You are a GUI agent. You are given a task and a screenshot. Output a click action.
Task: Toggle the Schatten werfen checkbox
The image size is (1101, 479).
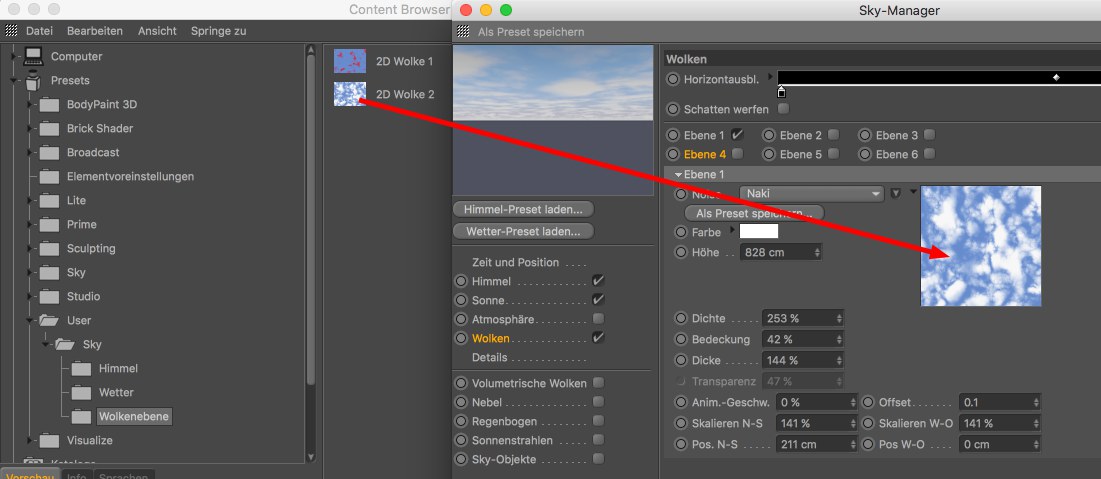point(783,109)
